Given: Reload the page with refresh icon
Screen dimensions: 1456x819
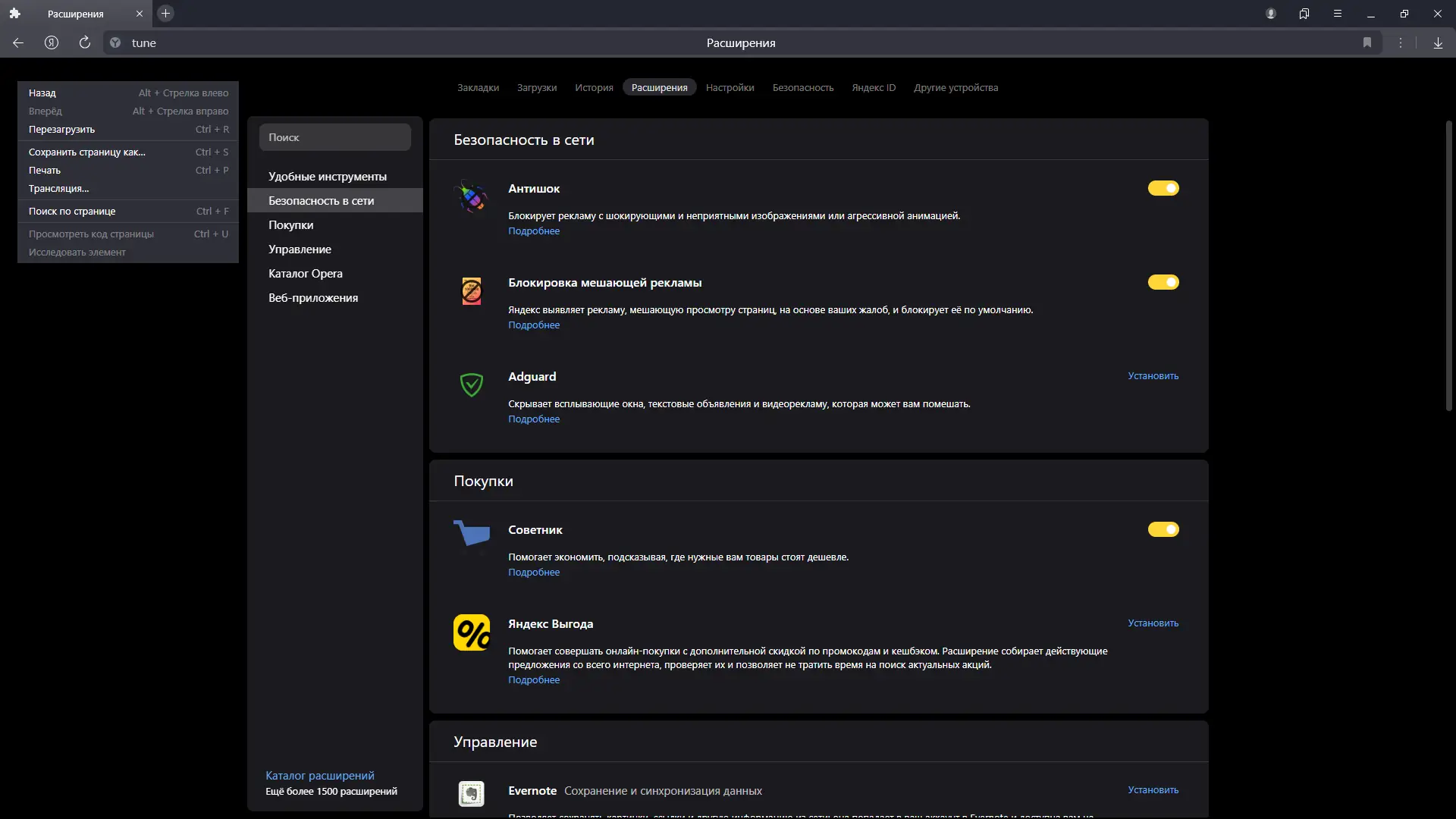Looking at the screenshot, I should (85, 43).
